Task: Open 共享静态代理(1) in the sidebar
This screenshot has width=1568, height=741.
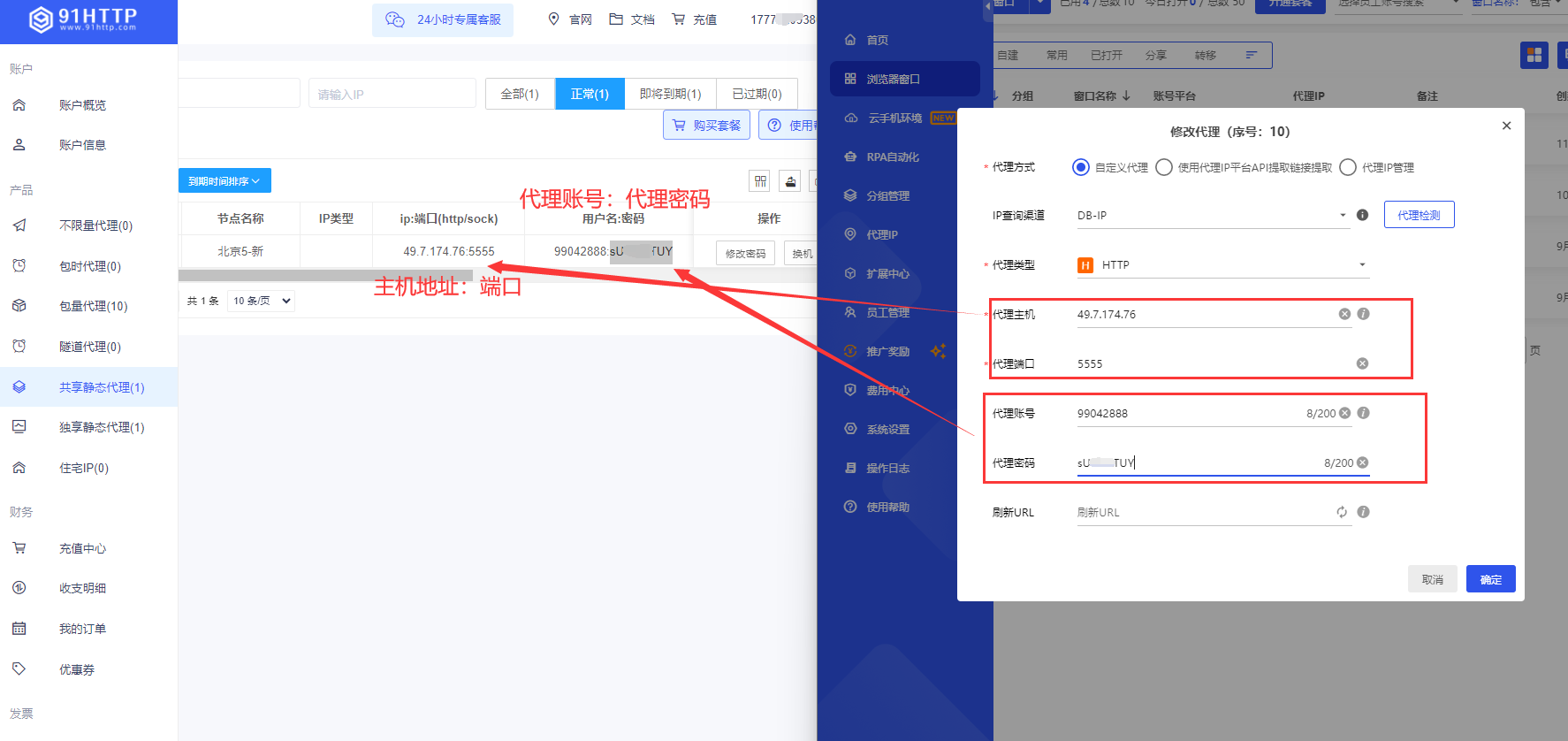Action: 102,387
